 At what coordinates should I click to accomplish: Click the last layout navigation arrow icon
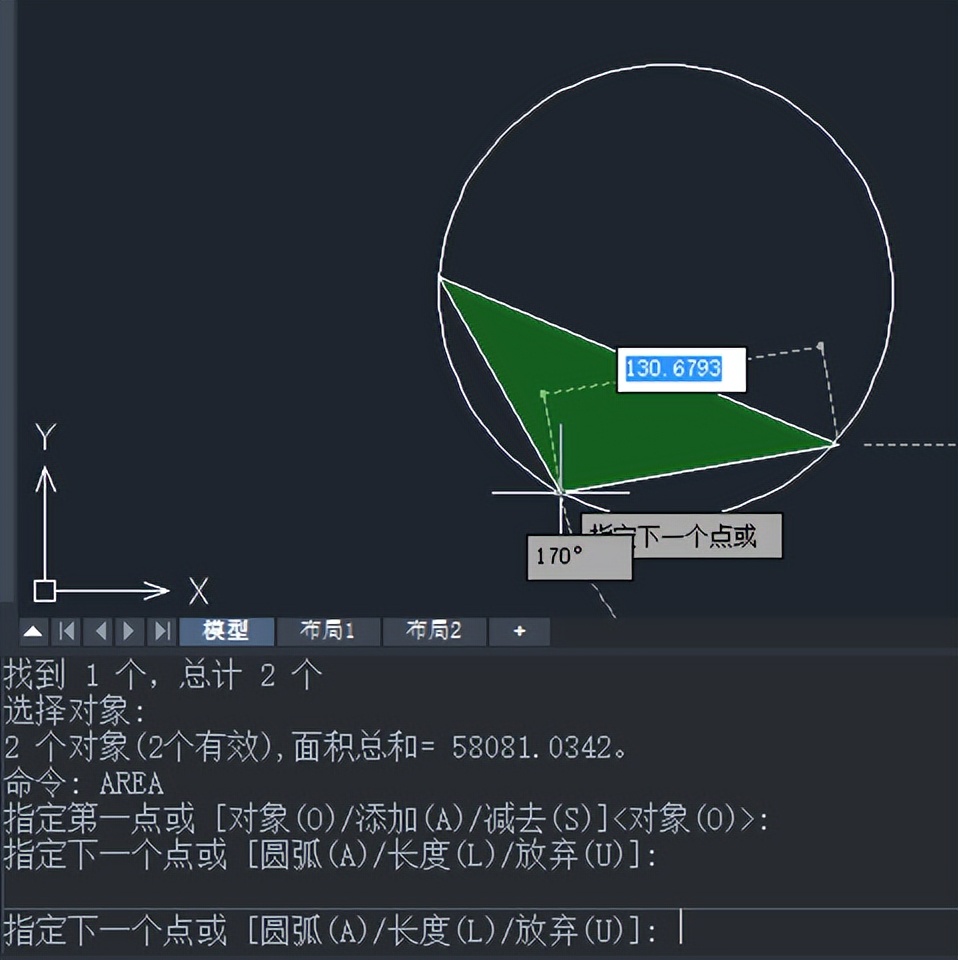160,631
